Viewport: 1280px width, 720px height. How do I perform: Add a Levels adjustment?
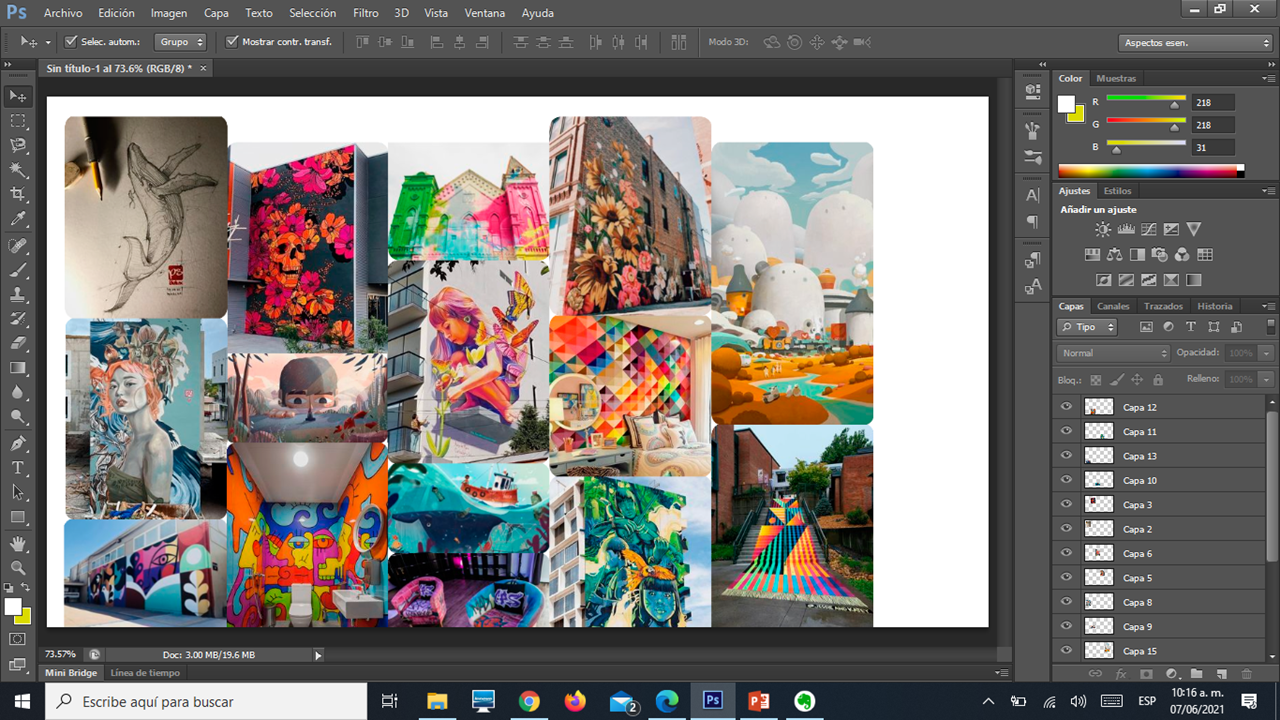[x=1125, y=229]
